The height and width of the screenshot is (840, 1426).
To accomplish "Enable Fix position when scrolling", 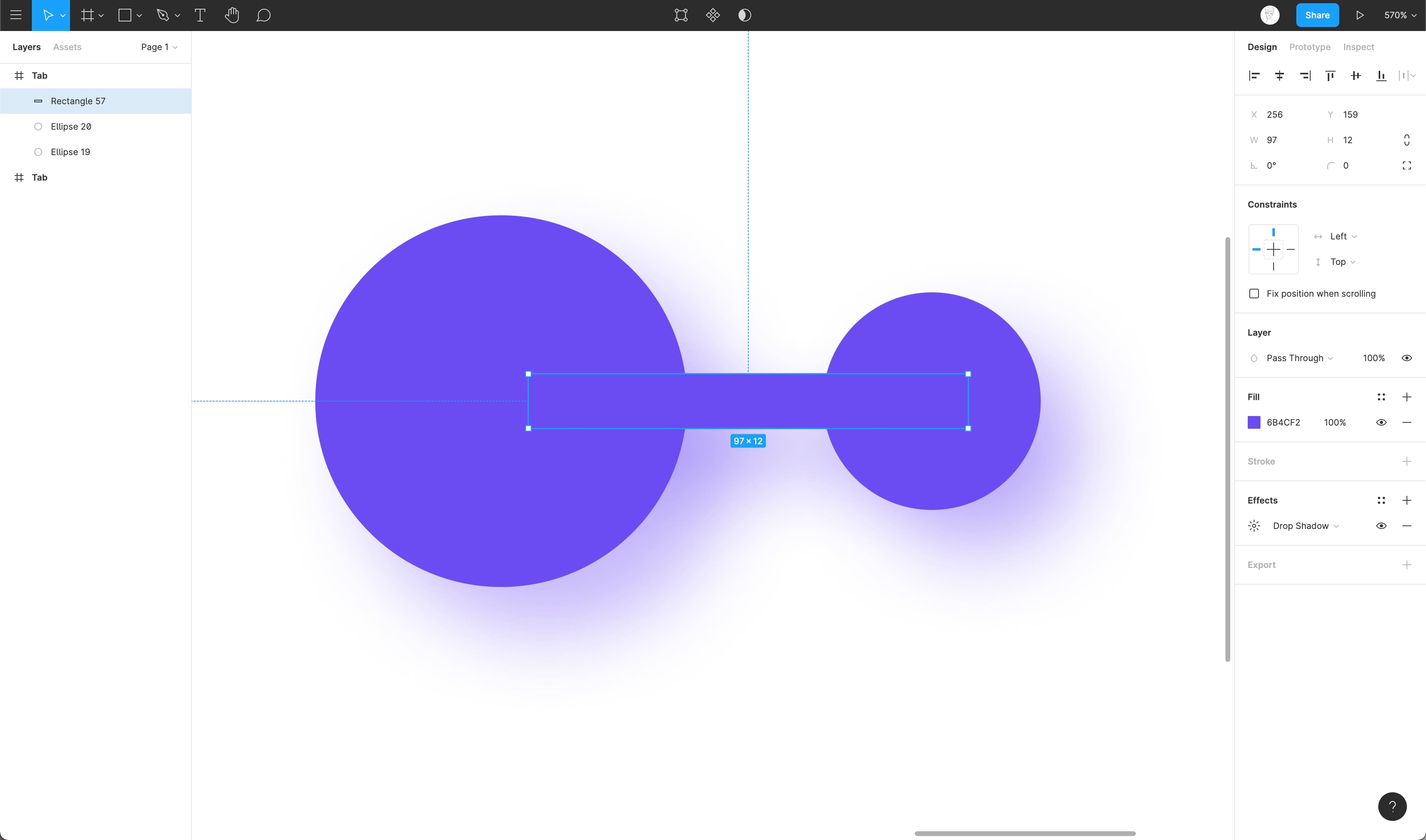I will tap(1254, 294).
